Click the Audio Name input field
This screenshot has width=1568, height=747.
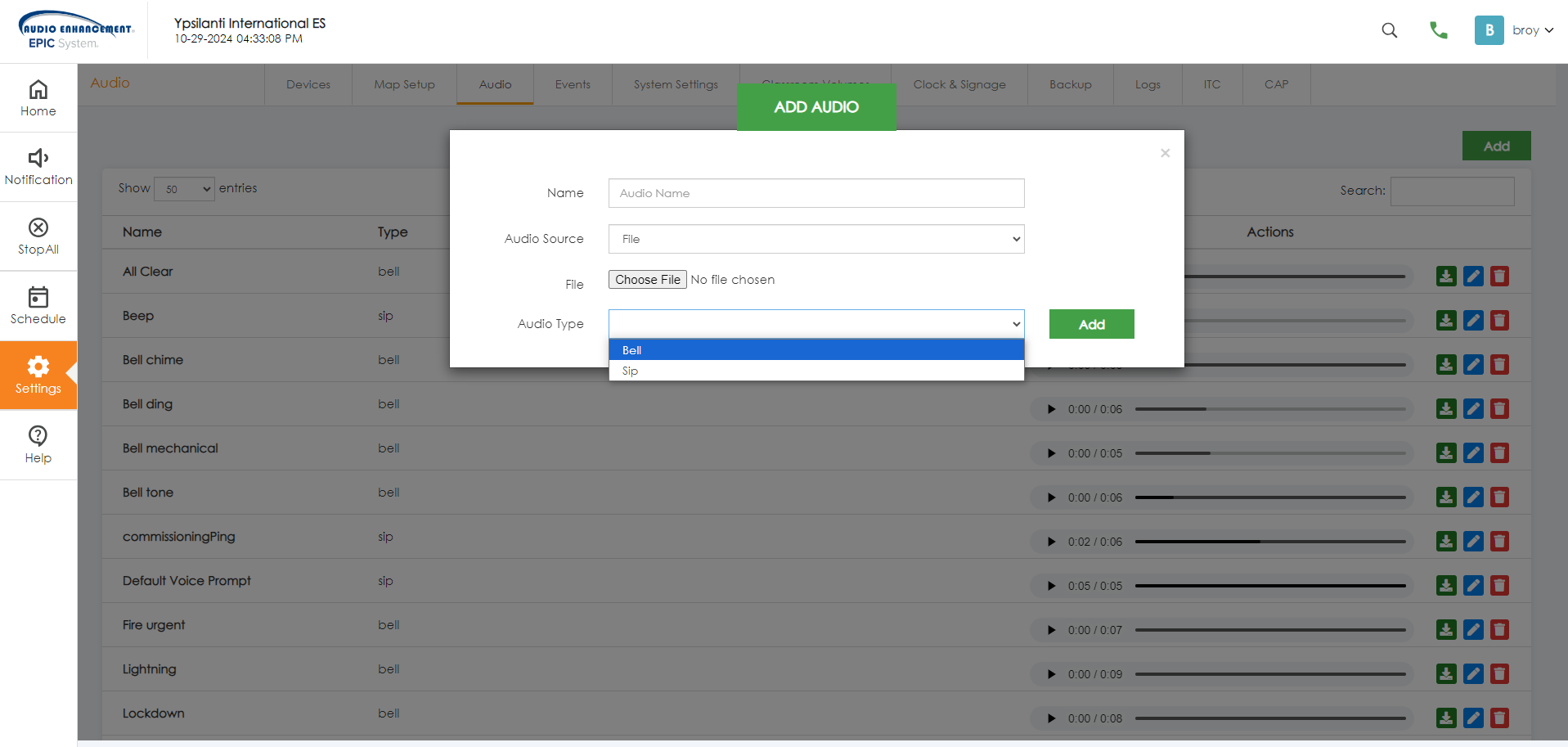[x=815, y=193]
